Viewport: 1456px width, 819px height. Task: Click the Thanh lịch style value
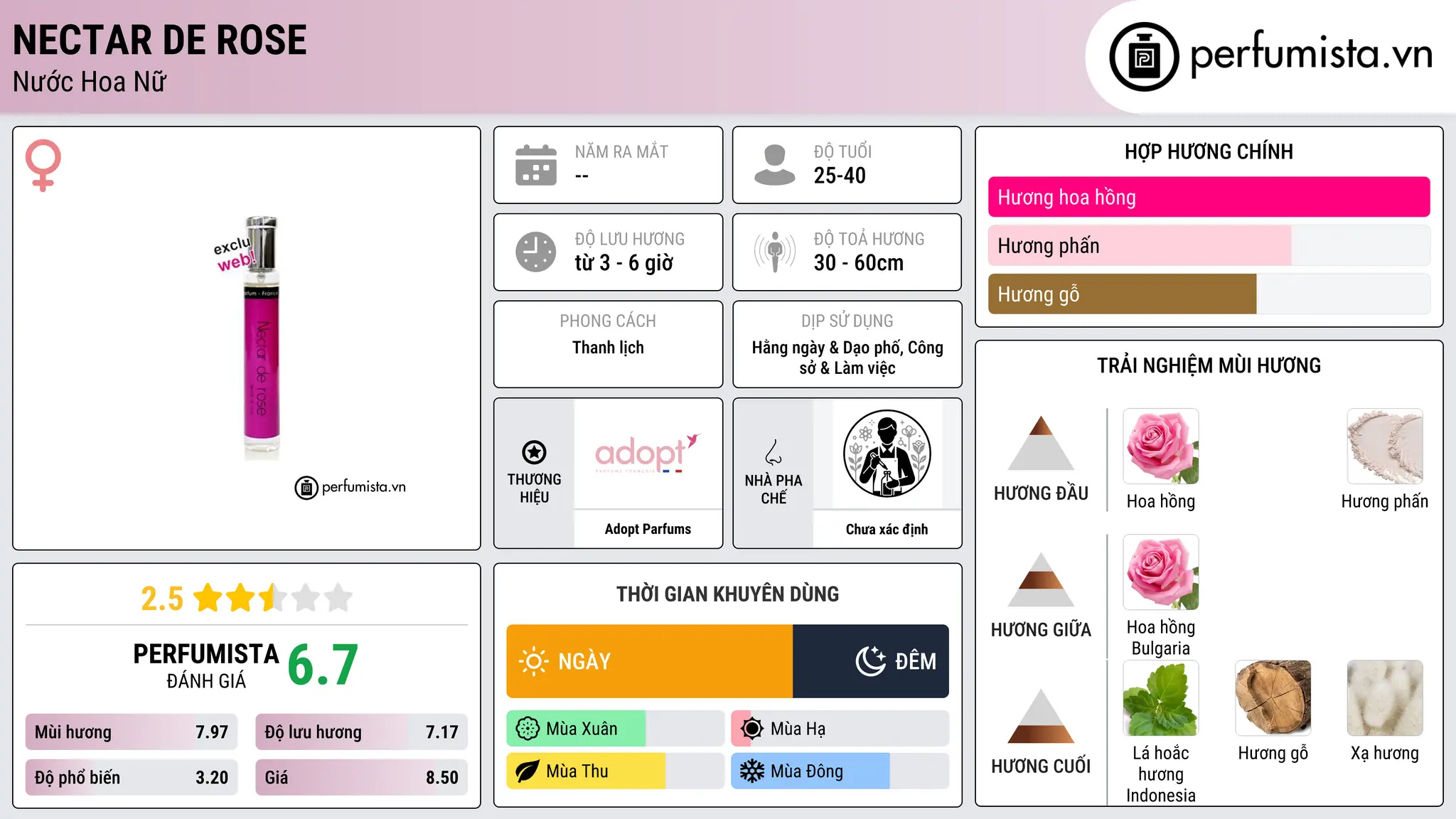click(609, 348)
